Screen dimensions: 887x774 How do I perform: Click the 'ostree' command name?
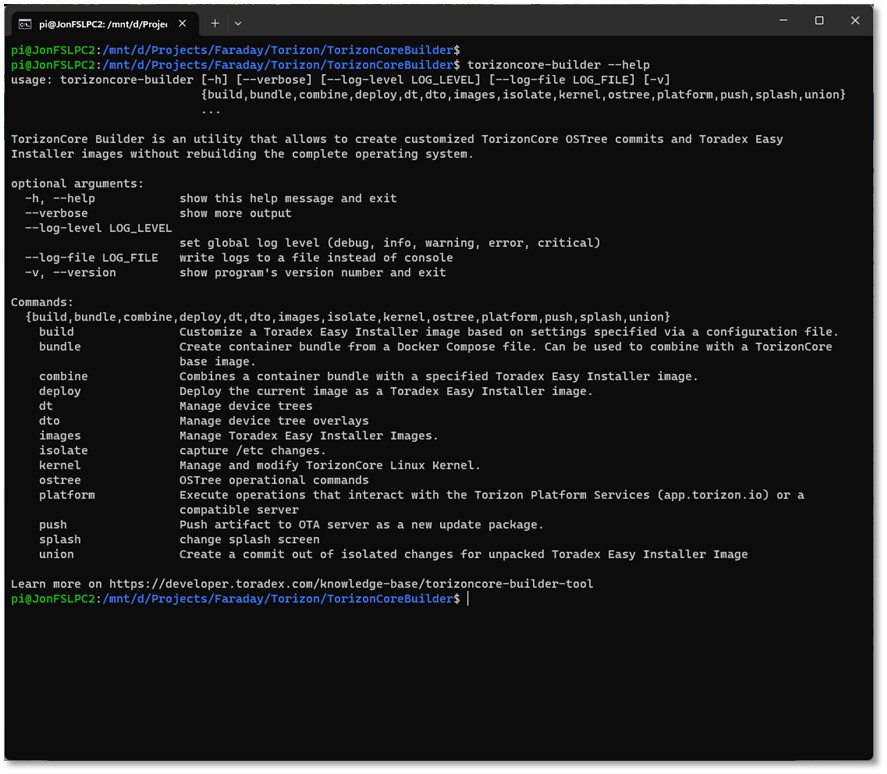60,480
